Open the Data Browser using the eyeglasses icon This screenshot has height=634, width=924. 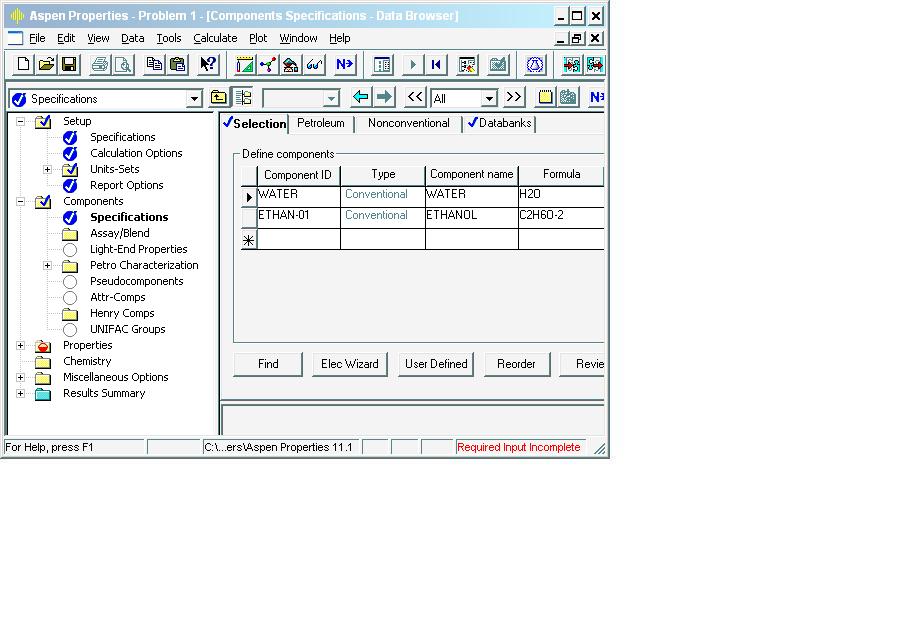314,64
